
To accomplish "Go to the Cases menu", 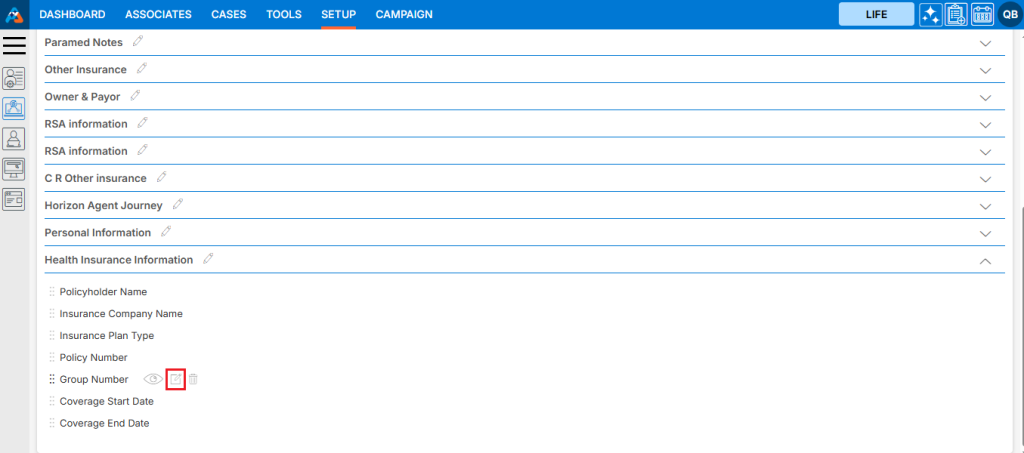I will (x=229, y=15).
